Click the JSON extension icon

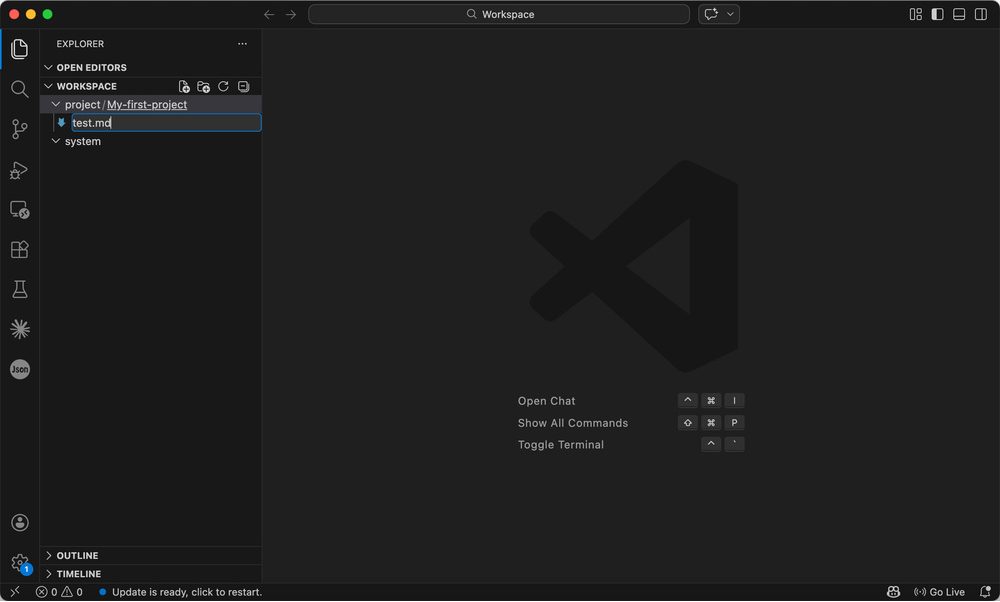[x=19, y=369]
